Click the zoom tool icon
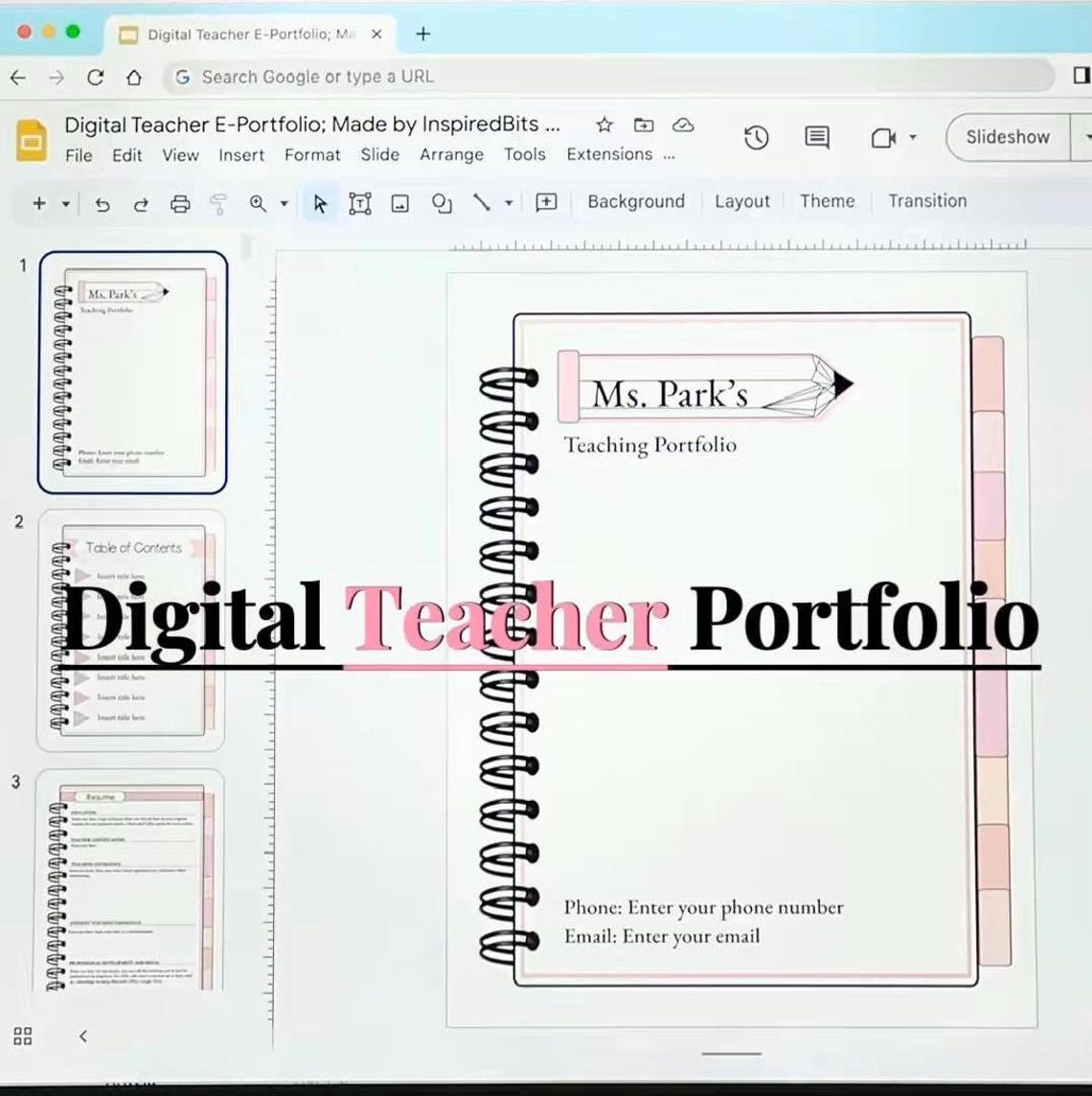 (257, 203)
